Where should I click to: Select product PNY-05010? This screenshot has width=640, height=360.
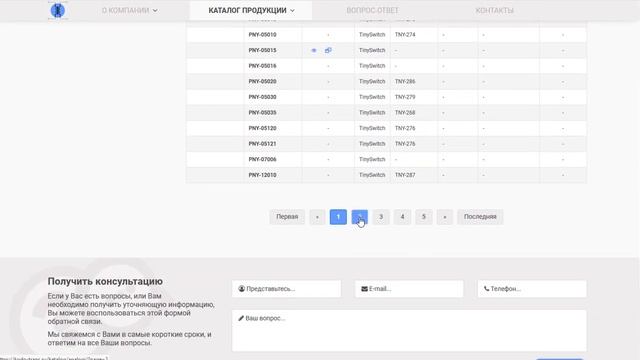(262, 35)
